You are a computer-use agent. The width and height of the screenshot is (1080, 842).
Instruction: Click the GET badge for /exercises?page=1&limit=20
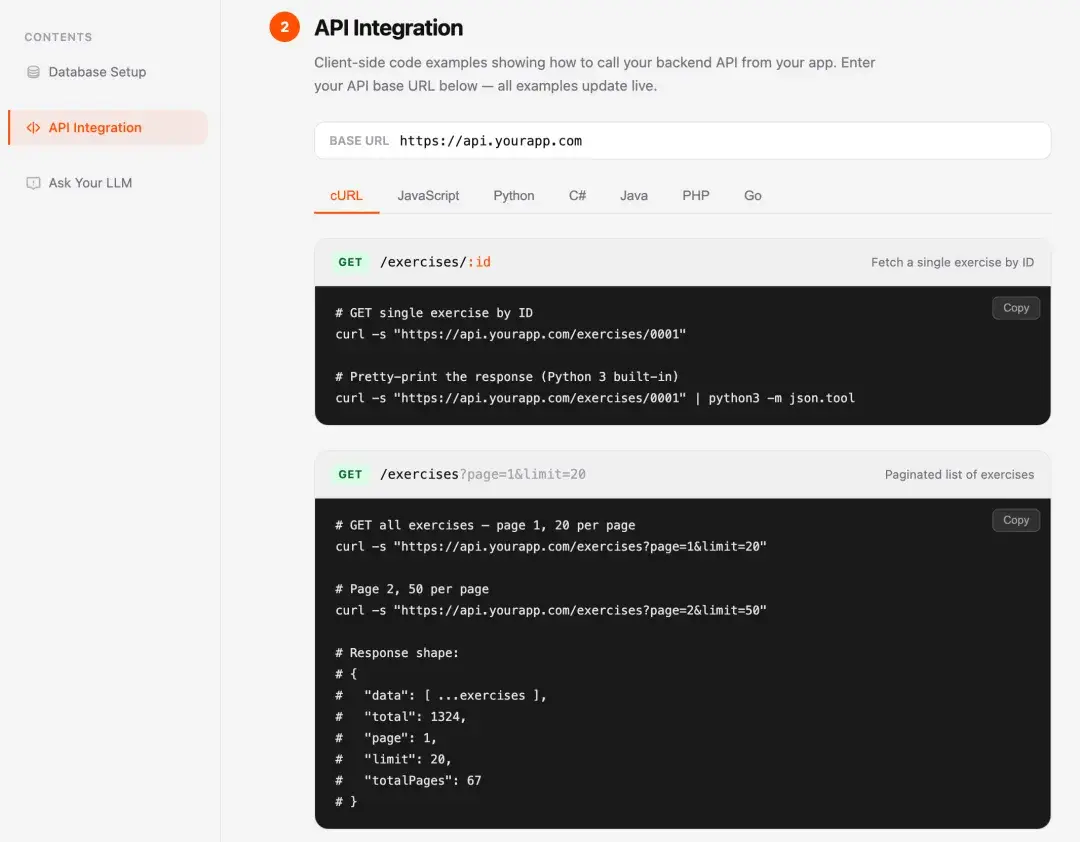pos(350,474)
